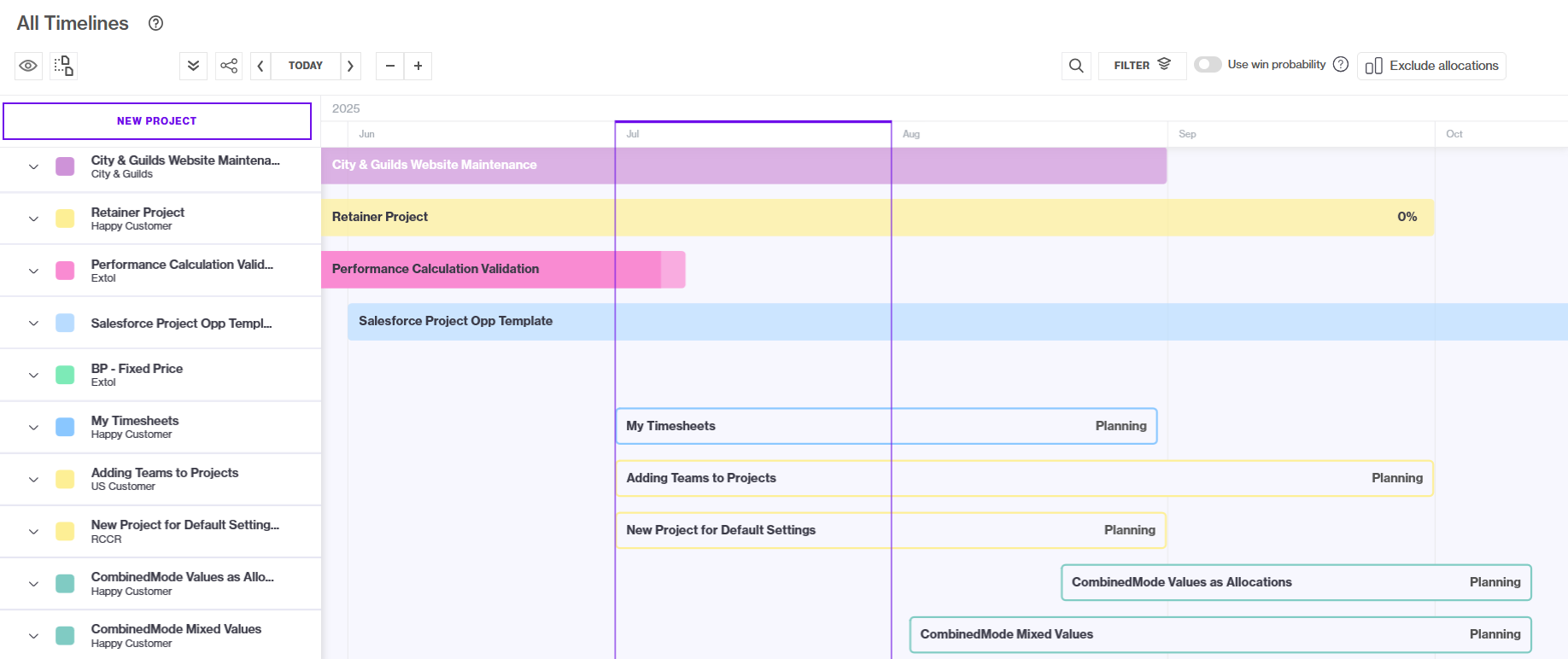Open search with magnifier icon

point(1076,66)
